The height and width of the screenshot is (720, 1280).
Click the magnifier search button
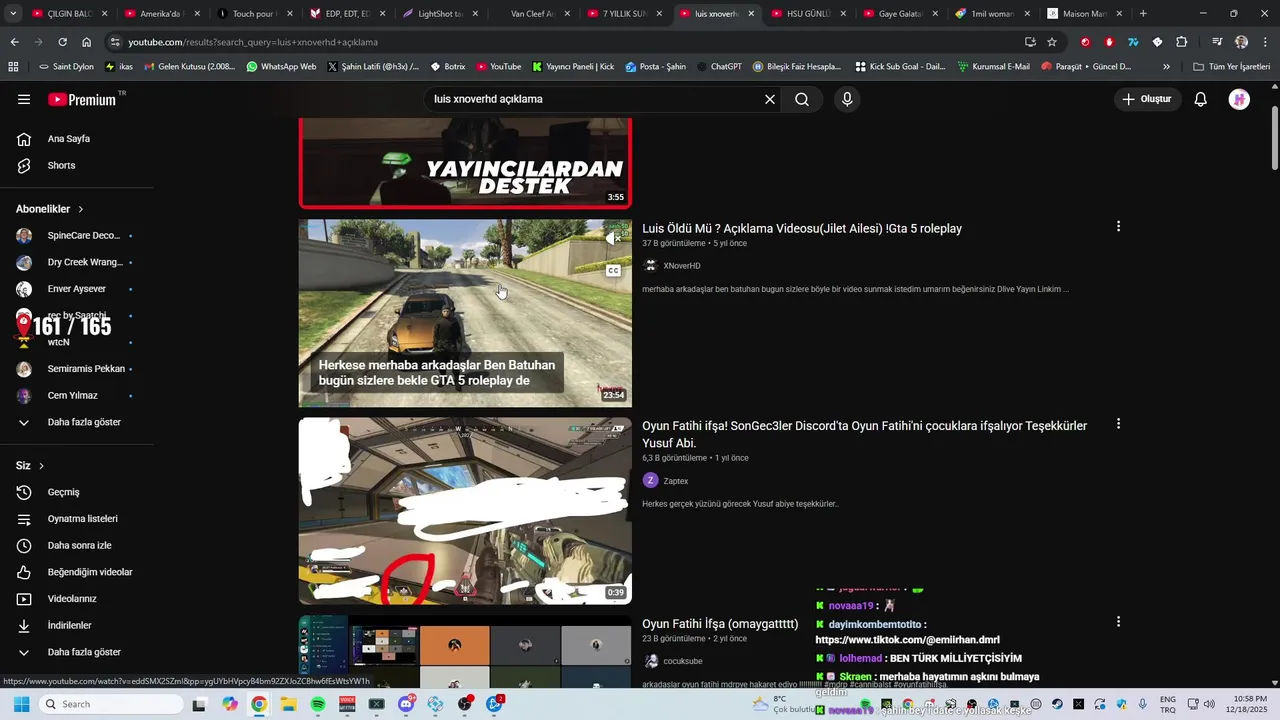pyautogui.click(x=802, y=99)
